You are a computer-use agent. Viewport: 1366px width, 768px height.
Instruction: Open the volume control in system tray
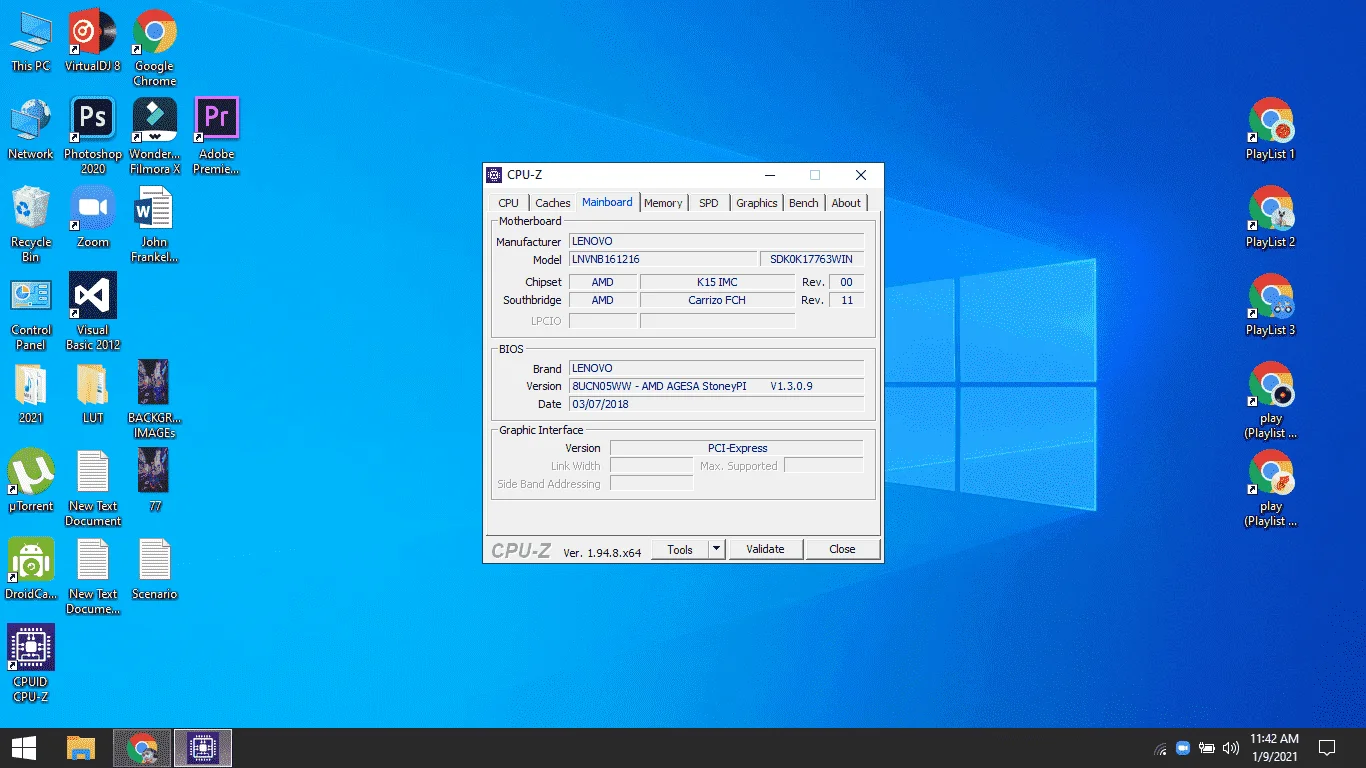pyautogui.click(x=1231, y=748)
